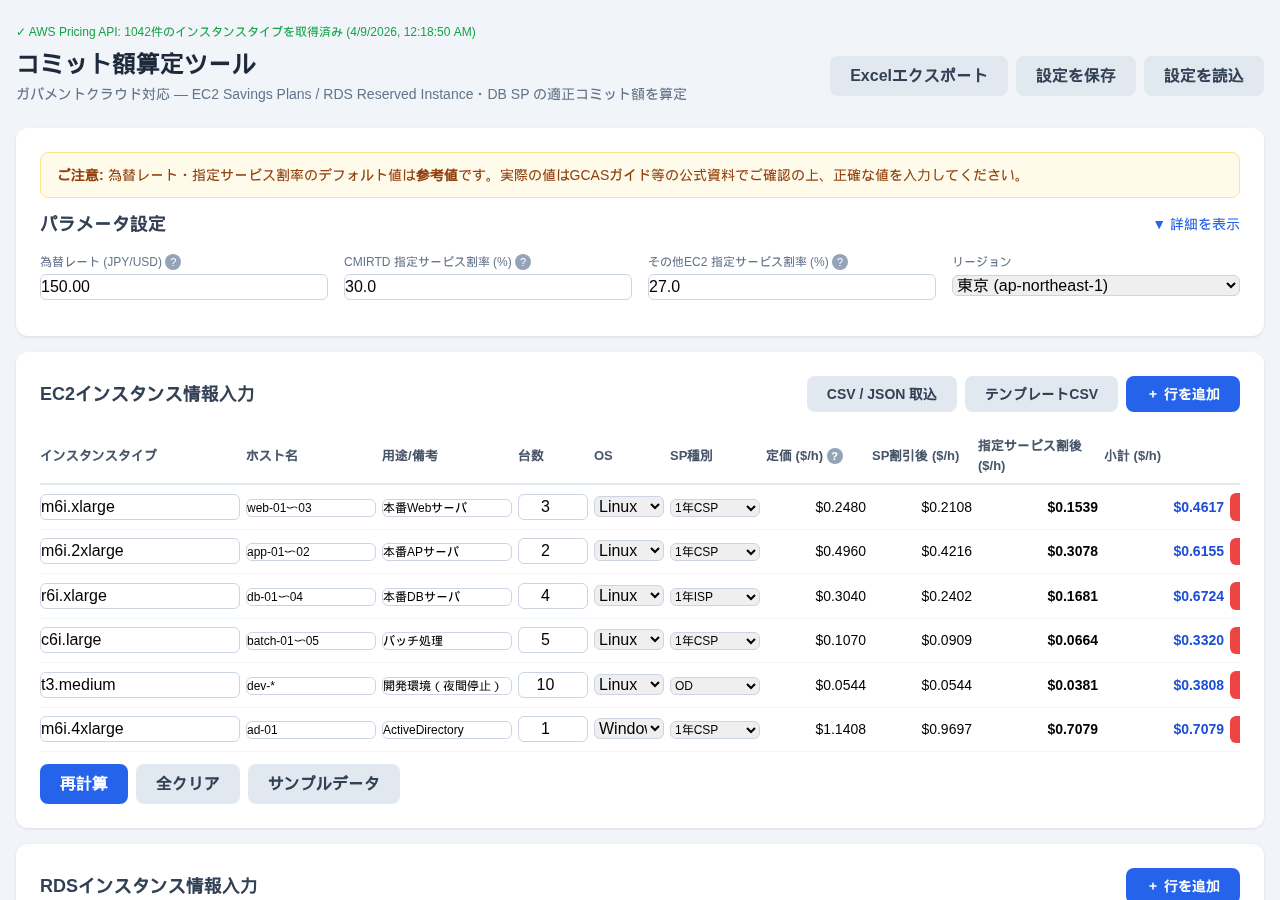Open SP種別 dropdown for t3.medium row
This screenshot has width=1280, height=900.
[715, 686]
